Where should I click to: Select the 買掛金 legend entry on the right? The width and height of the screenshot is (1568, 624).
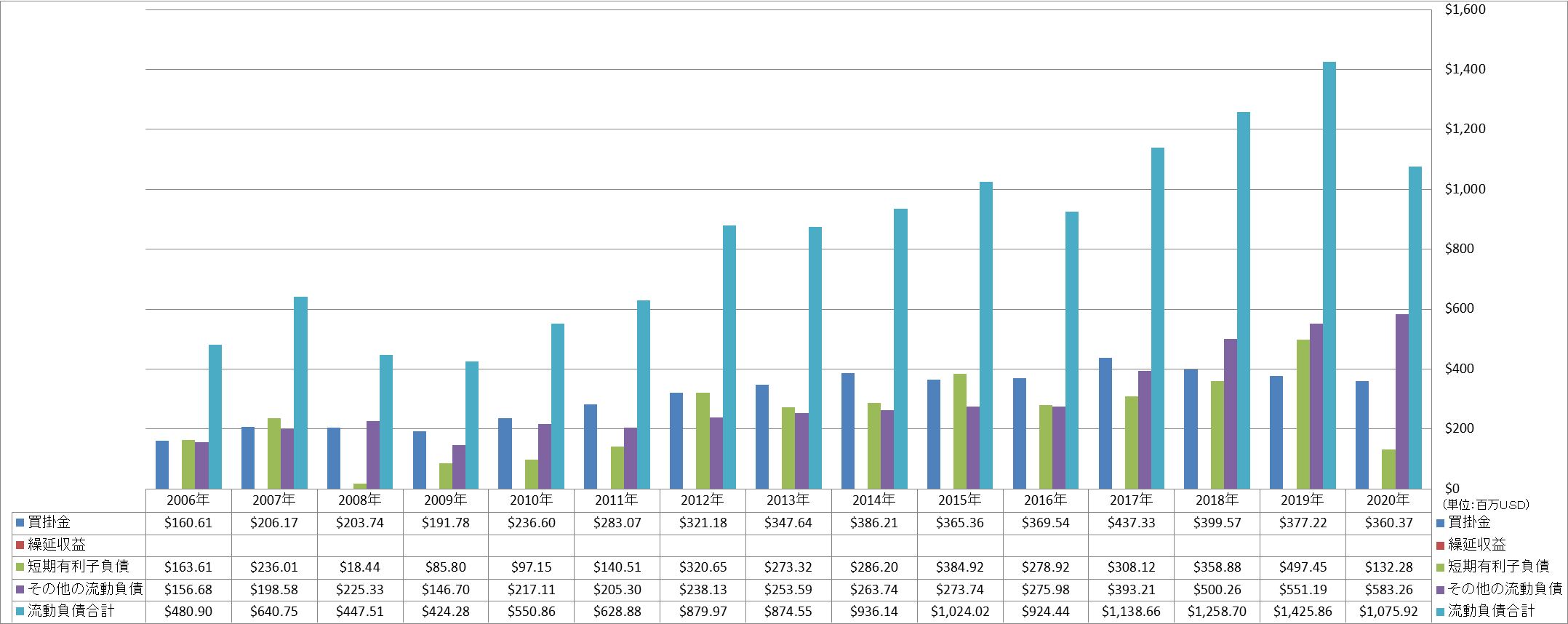click(1464, 523)
